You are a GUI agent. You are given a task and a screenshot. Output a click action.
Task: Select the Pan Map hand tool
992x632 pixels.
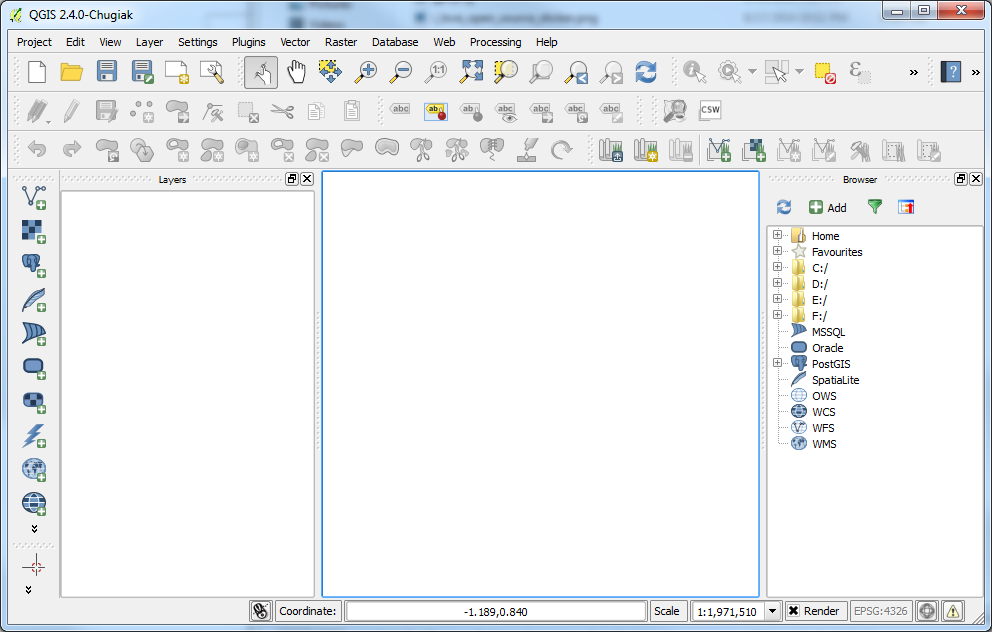click(296, 71)
